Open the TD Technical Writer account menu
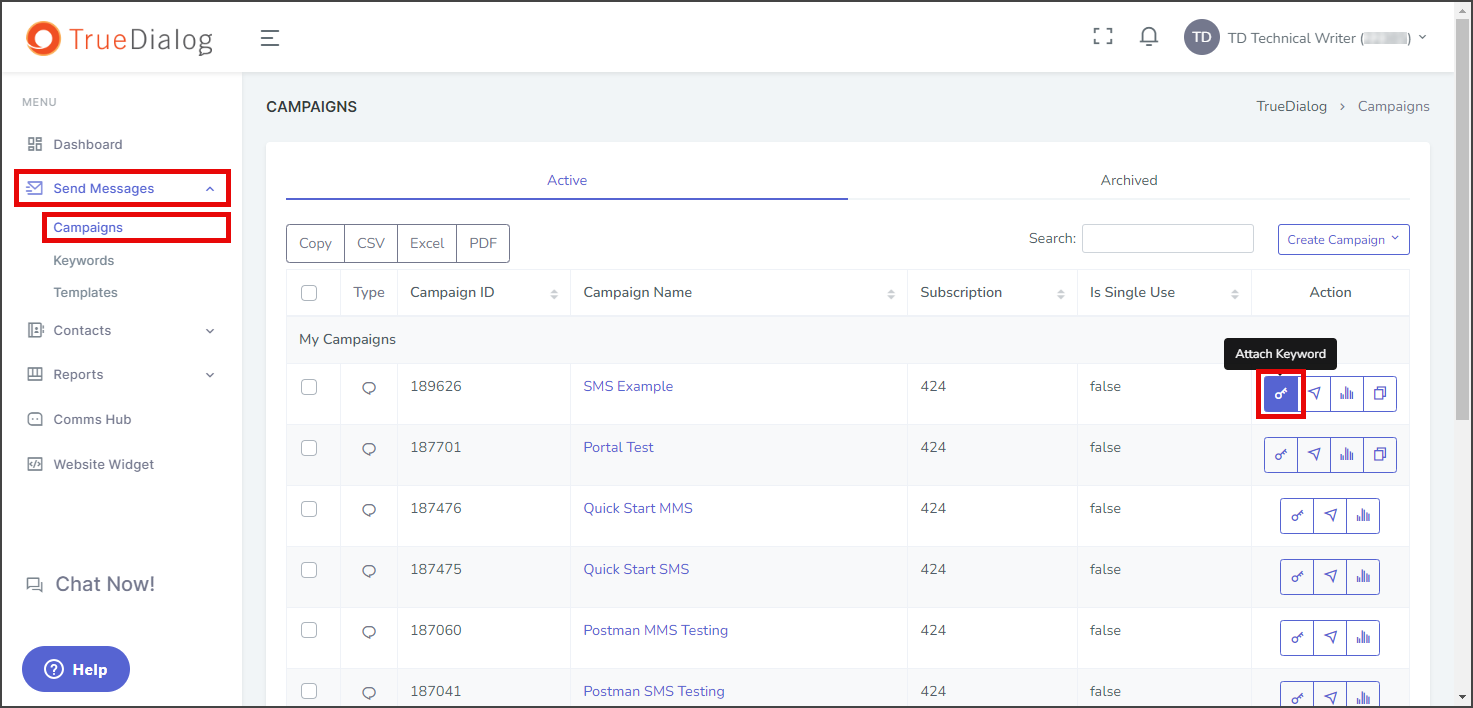This screenshot has height=708, width=1473. click(x=1305, y=38)
